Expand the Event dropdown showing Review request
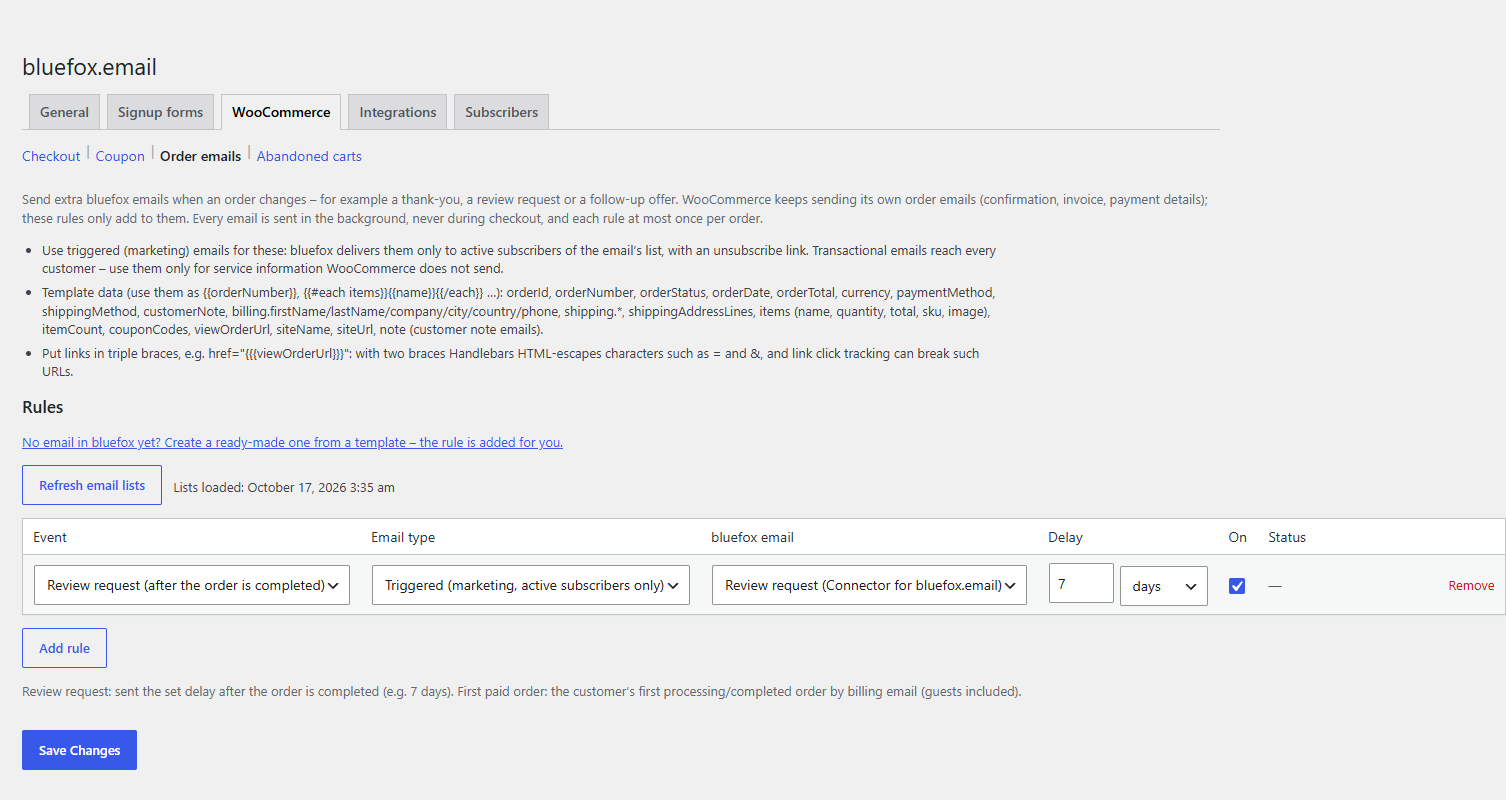The height and width of the screenshot is (800, 1506). (192, 585)
